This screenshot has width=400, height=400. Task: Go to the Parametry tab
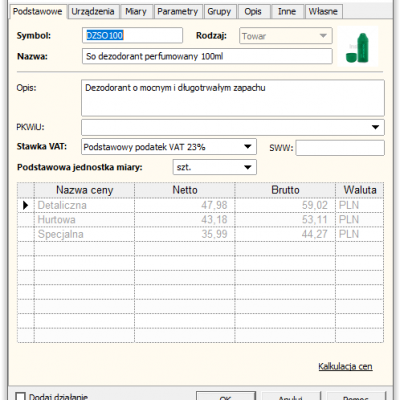(178, 12)
